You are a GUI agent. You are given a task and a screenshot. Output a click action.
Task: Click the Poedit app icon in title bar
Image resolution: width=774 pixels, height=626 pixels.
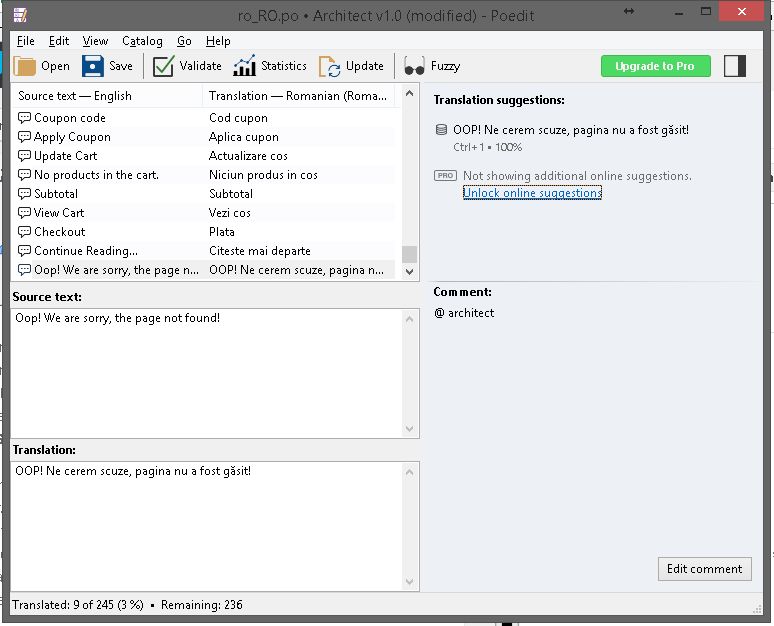[20, 15]
